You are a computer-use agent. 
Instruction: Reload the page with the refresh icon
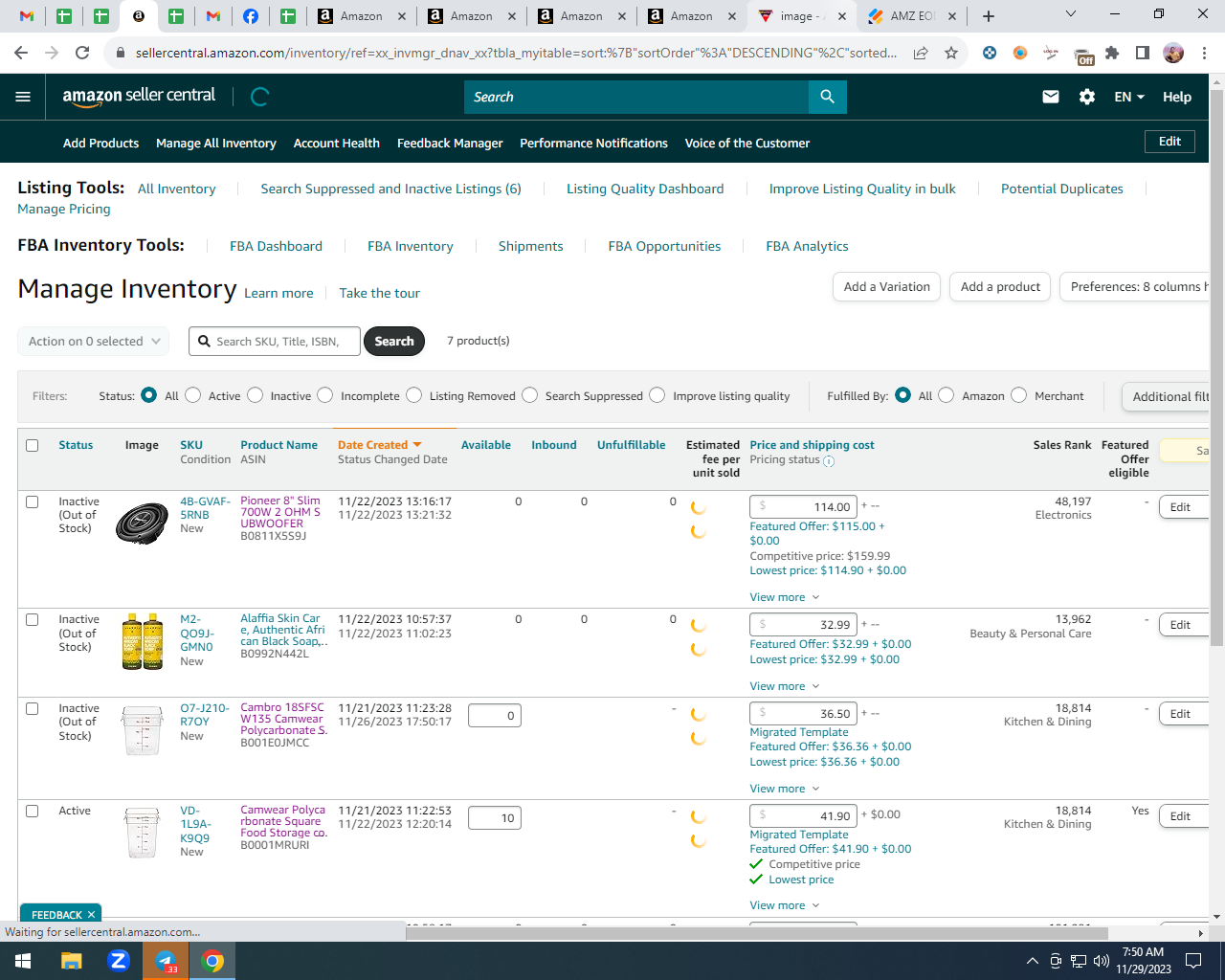pos(82,53)
